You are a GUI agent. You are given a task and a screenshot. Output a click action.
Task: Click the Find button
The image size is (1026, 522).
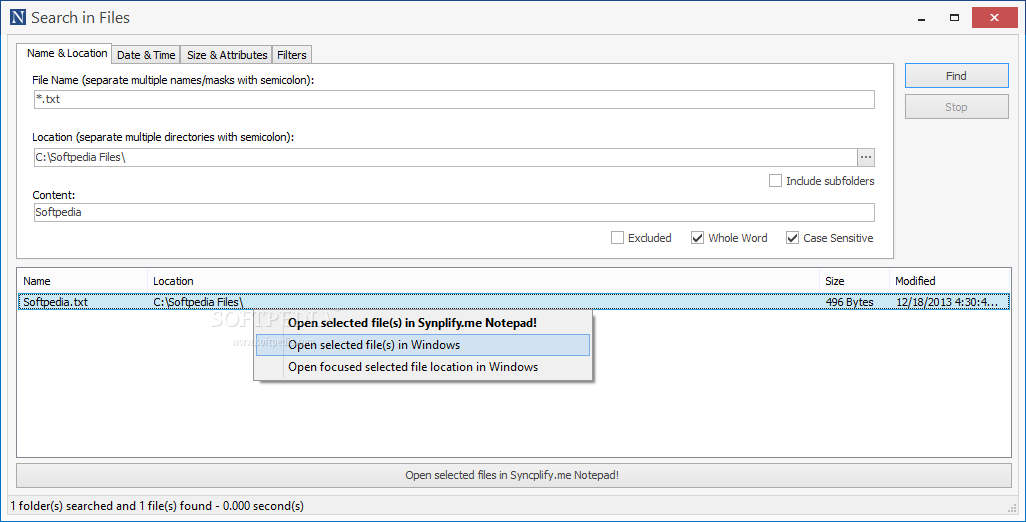[x=957, y=76]
